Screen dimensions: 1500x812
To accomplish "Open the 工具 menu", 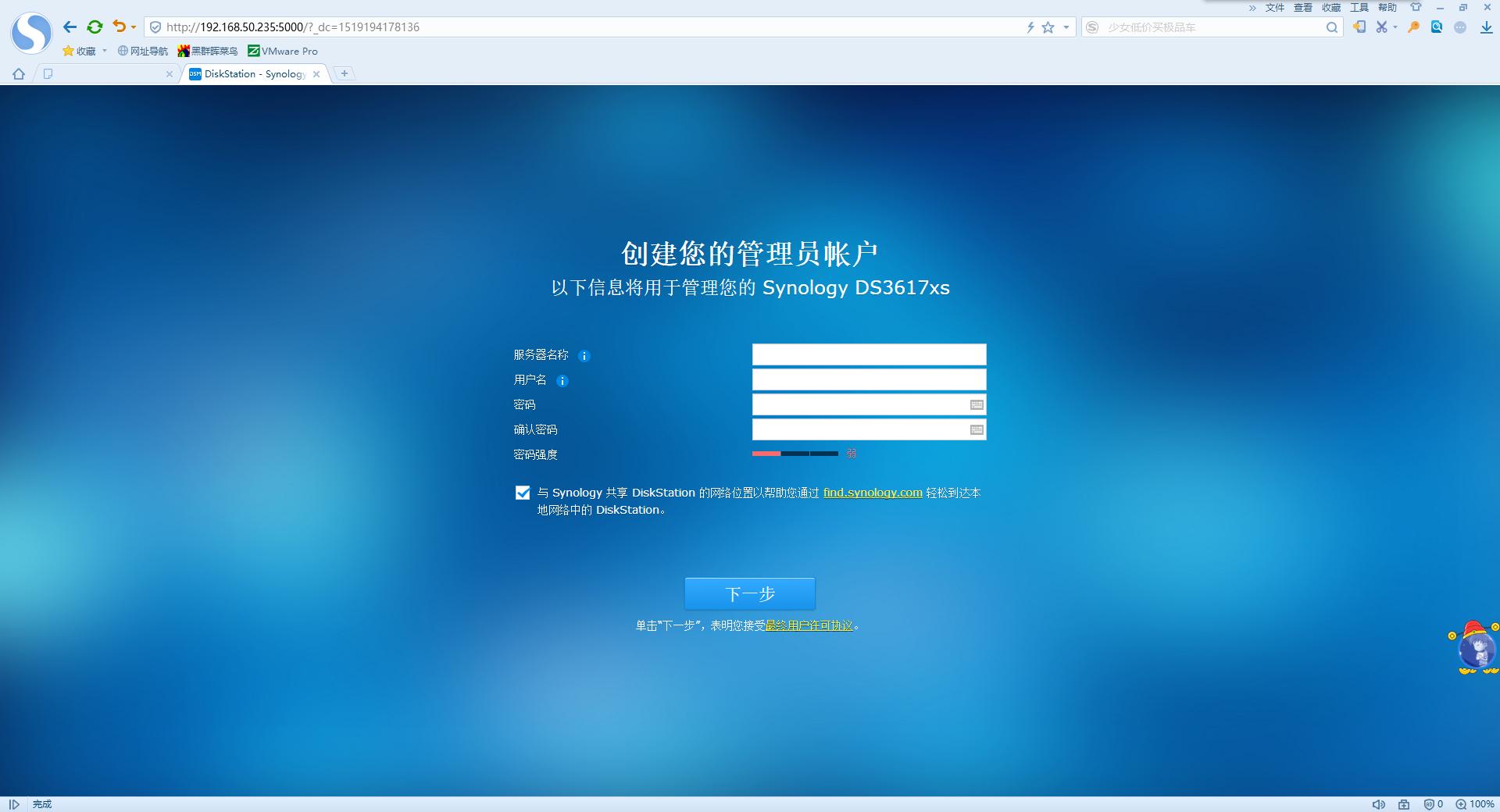I will (x=1359, y=7).
